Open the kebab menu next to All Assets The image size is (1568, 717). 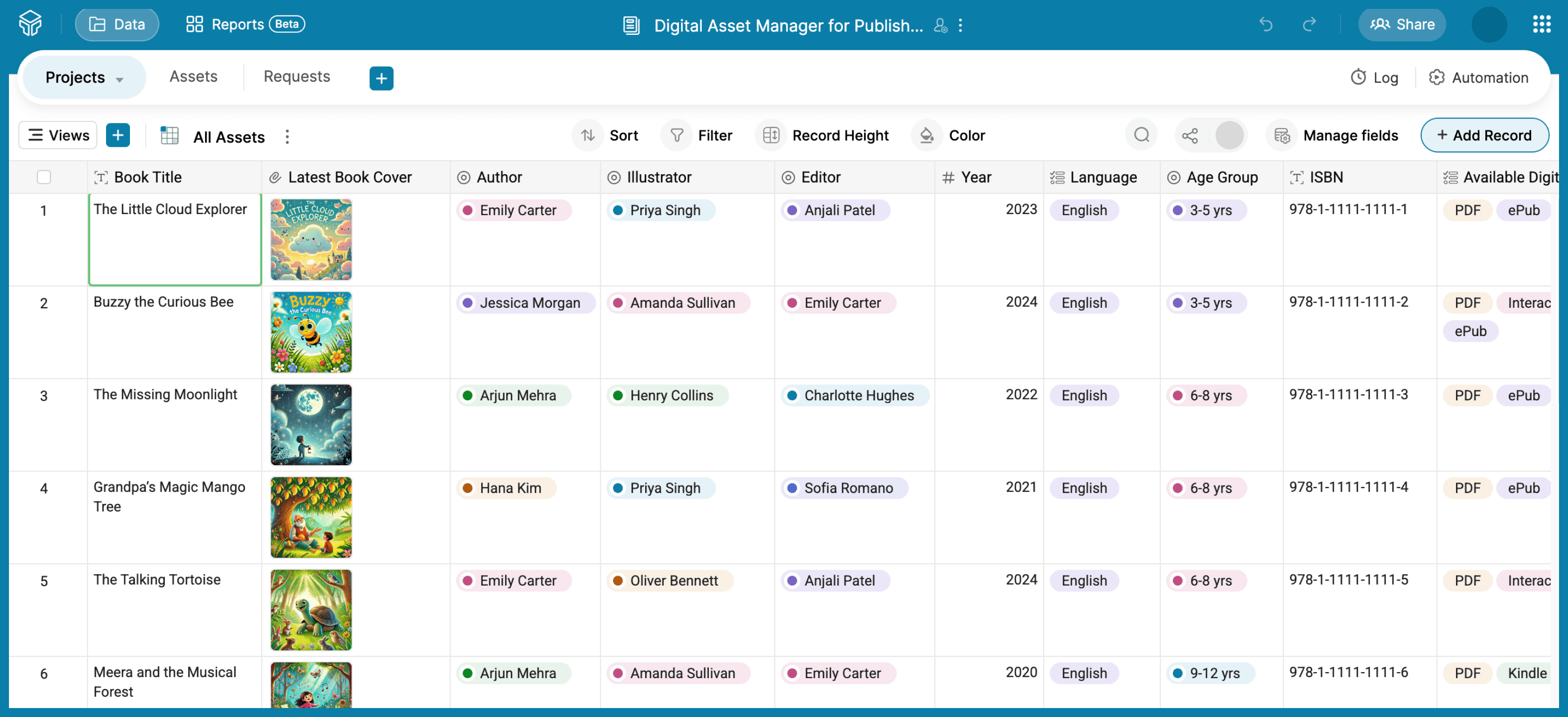click(x=286, y=137)
